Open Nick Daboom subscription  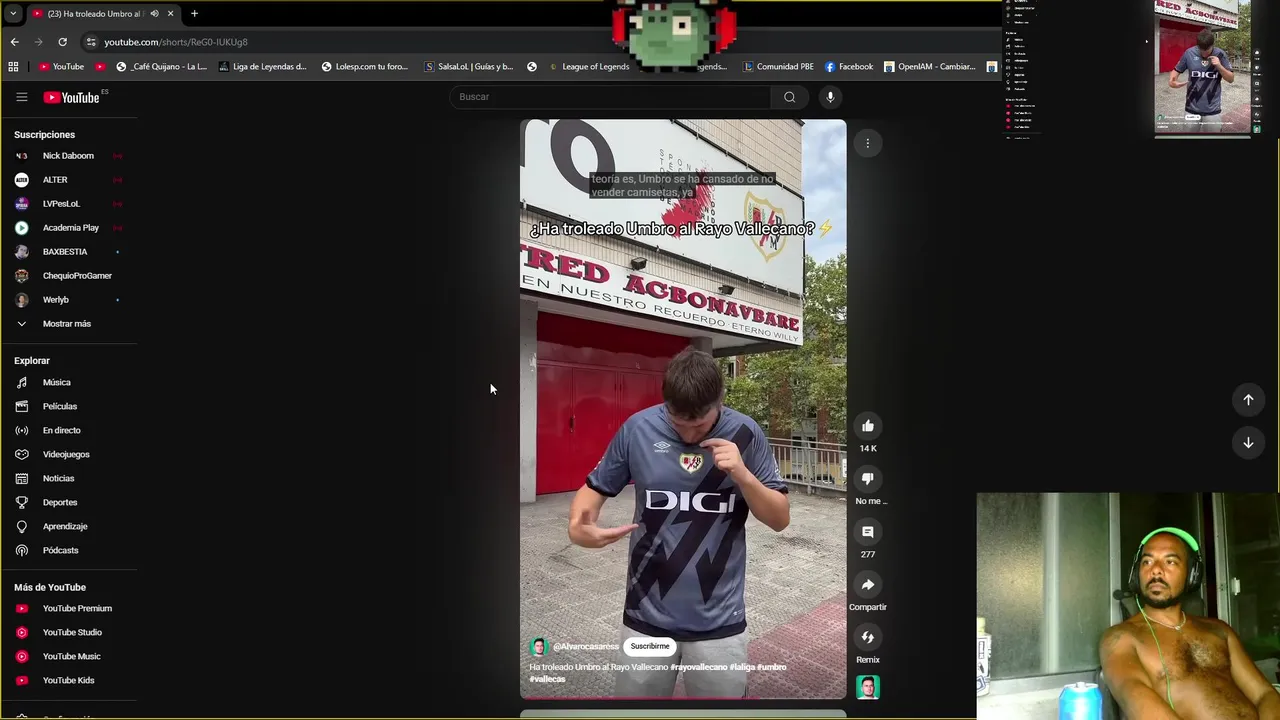[68, 156]
